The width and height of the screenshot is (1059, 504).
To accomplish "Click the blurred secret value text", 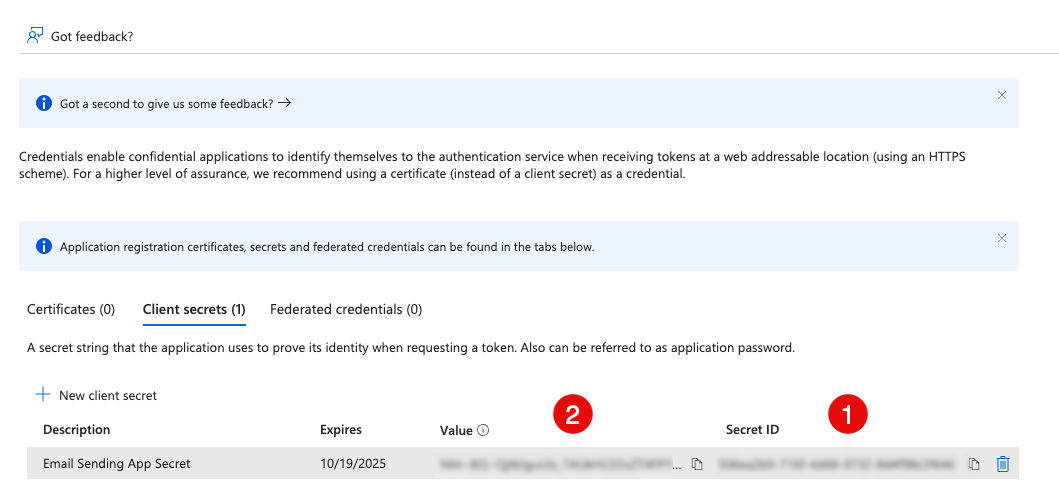I will 560,464.
